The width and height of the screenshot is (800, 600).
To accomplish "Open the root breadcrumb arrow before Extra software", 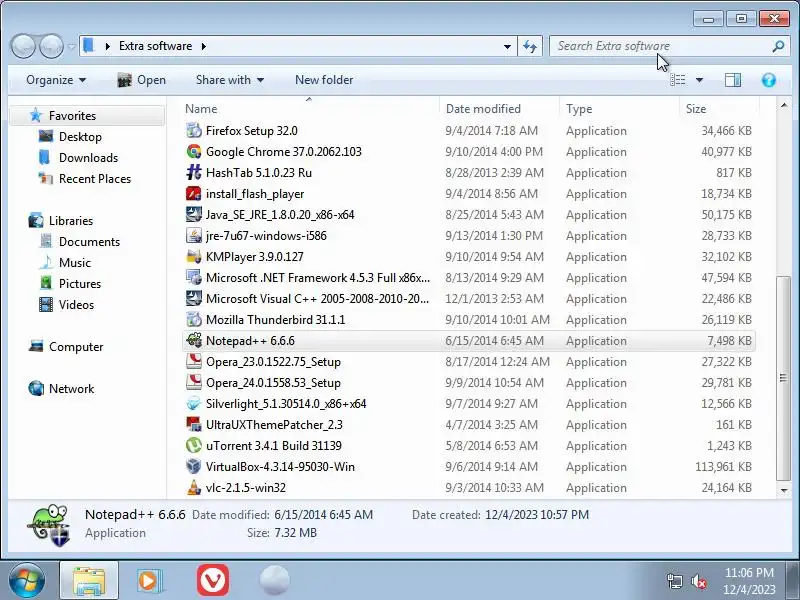I will [108, 46].
